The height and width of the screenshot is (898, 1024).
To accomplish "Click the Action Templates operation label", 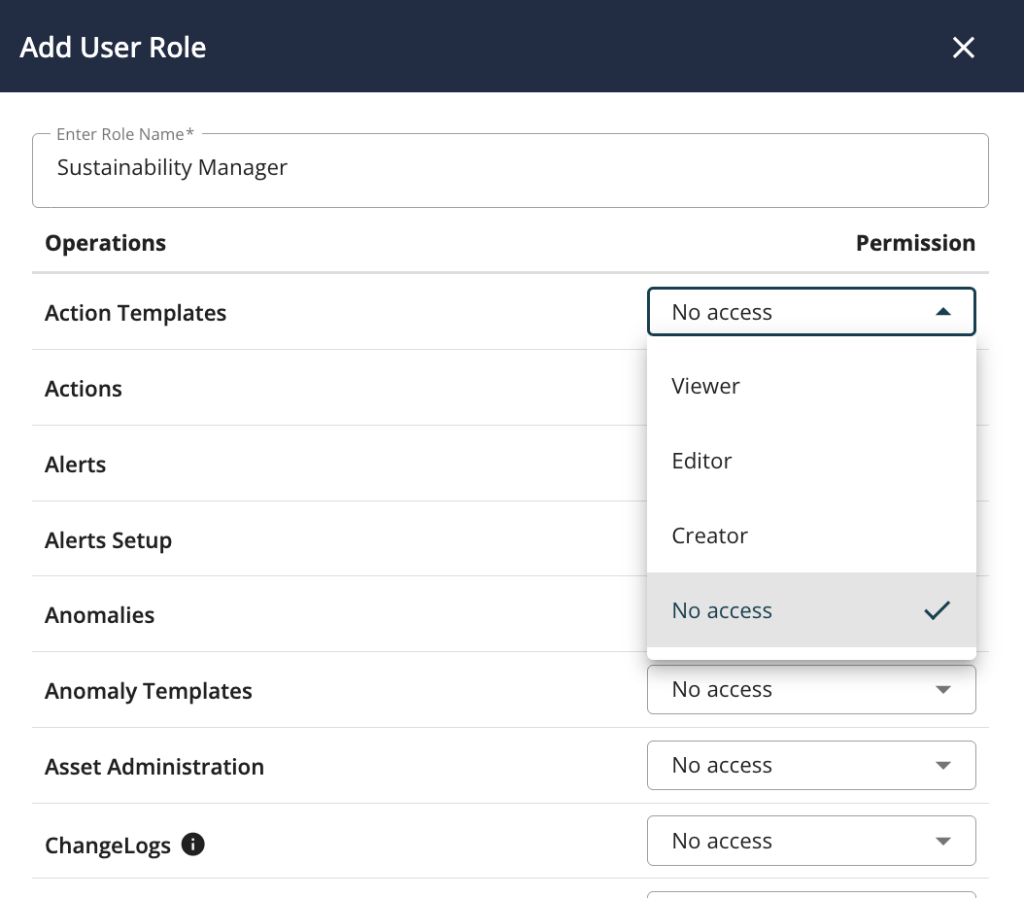I will (x=135, y=313).
